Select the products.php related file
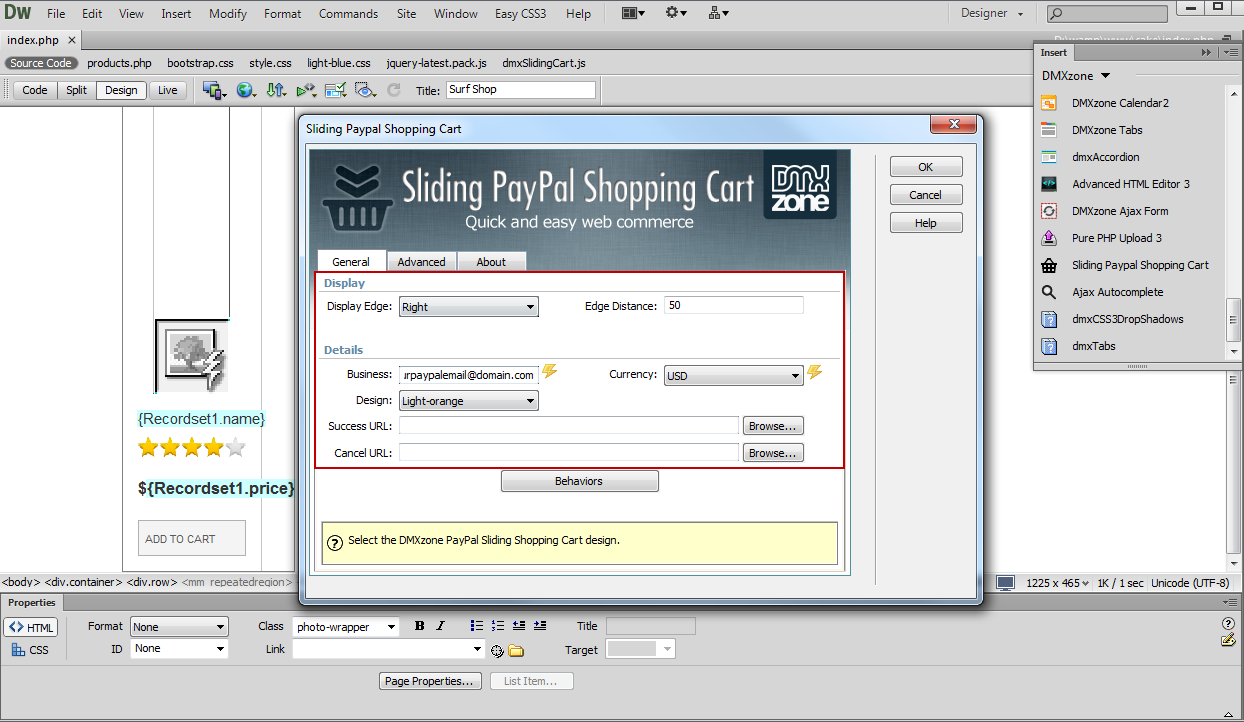 119,63
